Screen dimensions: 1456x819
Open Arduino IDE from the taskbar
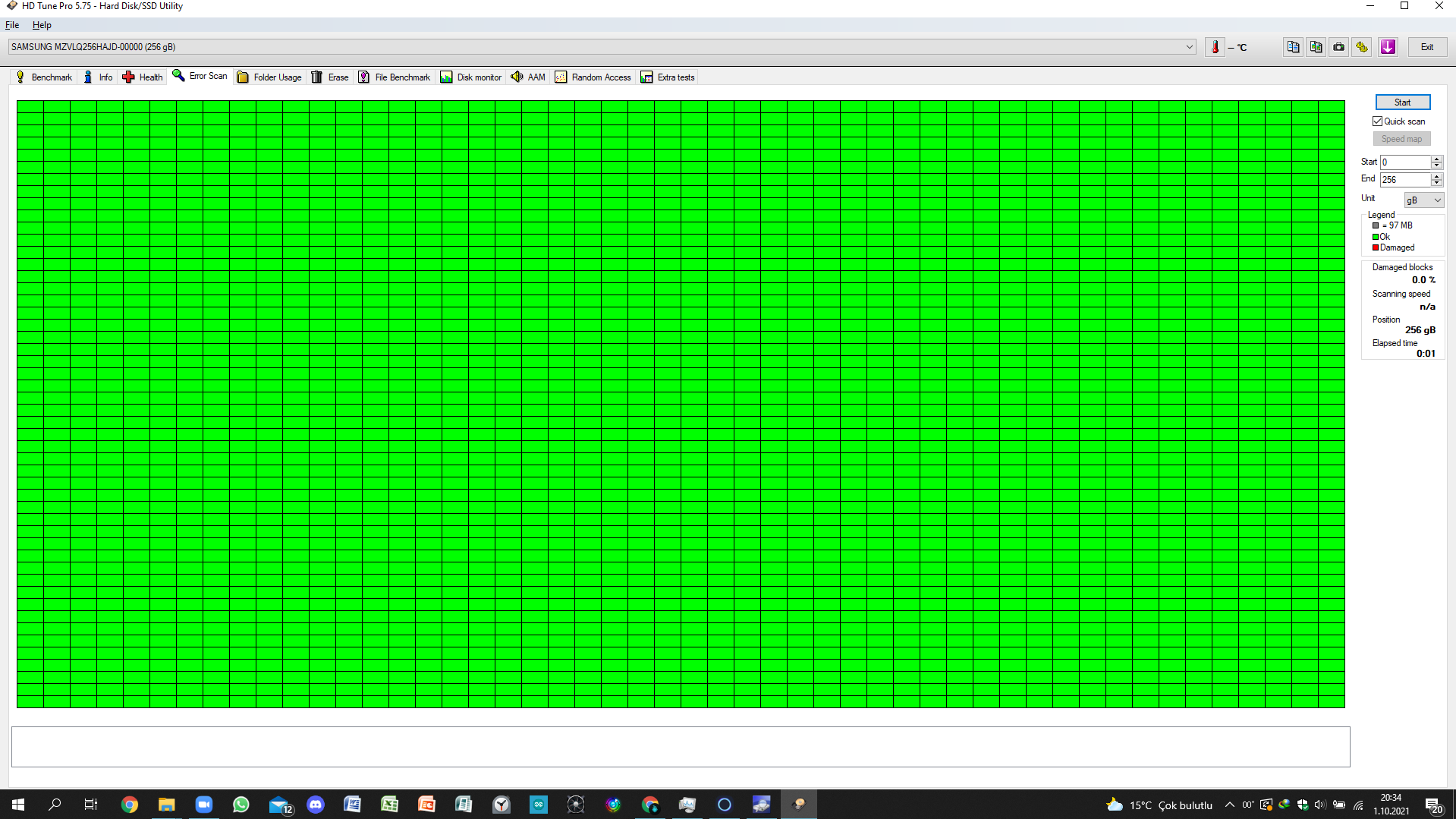(539, 805)
